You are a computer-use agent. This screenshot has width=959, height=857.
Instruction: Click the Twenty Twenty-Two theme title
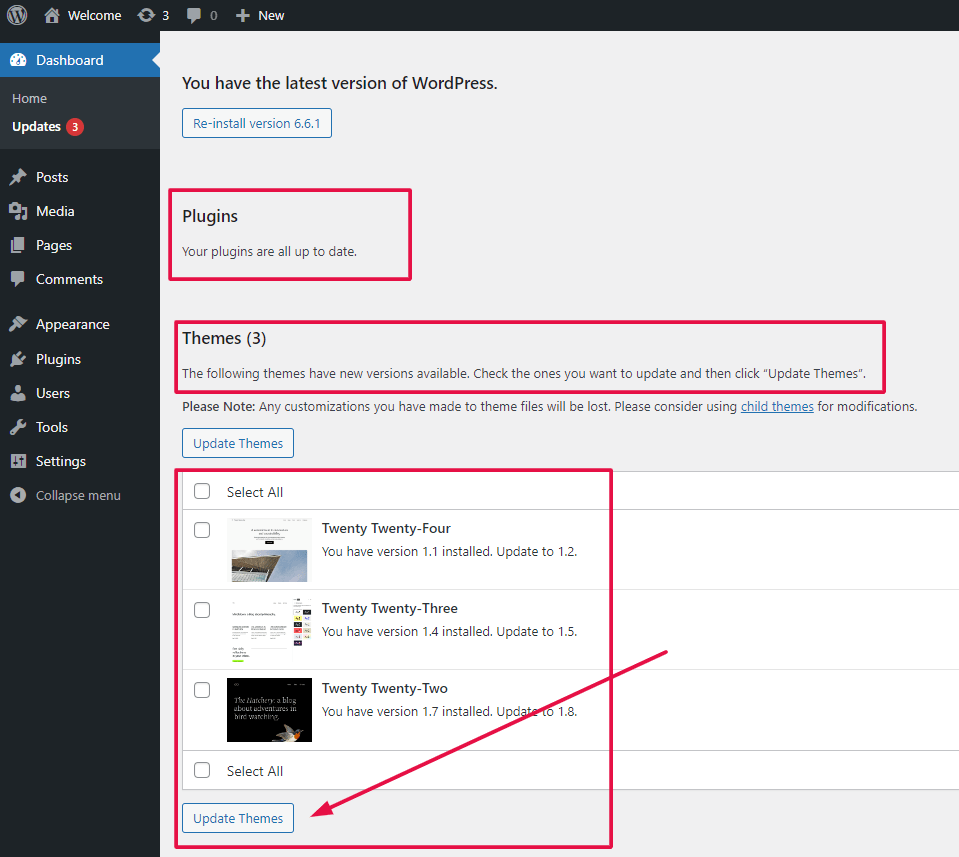(385, 689)
